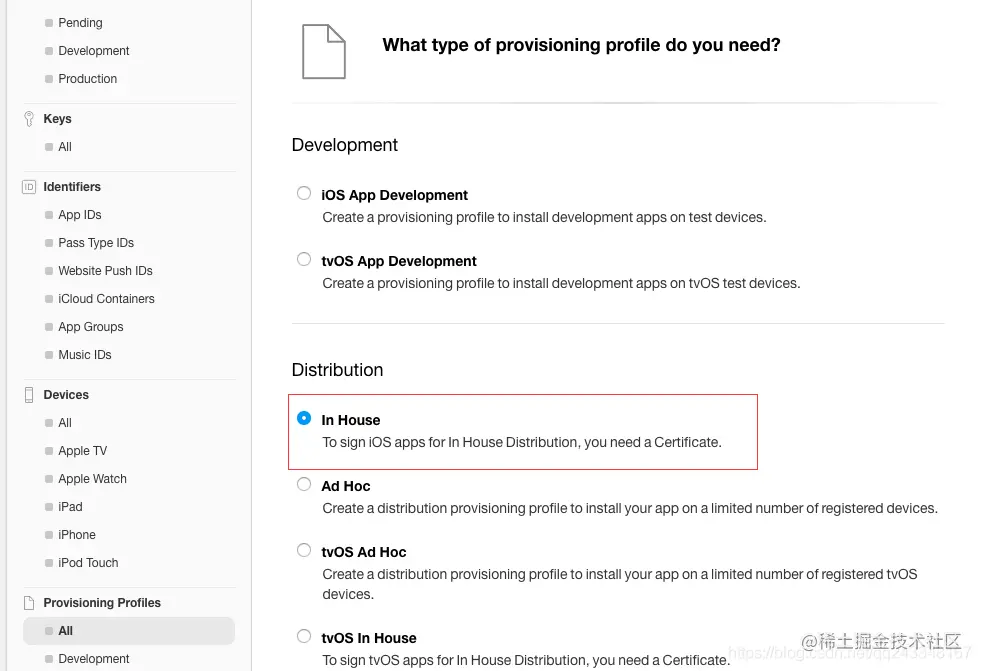Select tvOS App Development radio option

(304, 260)
